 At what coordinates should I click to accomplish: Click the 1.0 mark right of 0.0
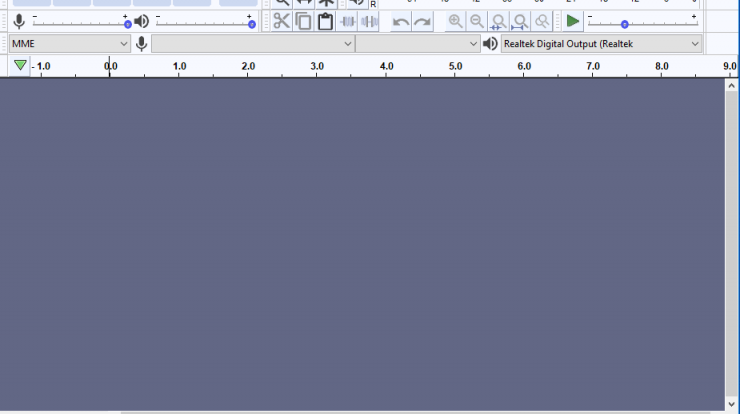(179, 67)
